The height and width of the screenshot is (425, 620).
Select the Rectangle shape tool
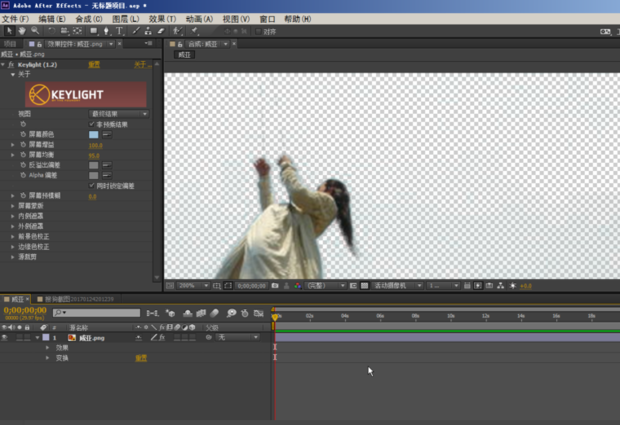[94, 31]
